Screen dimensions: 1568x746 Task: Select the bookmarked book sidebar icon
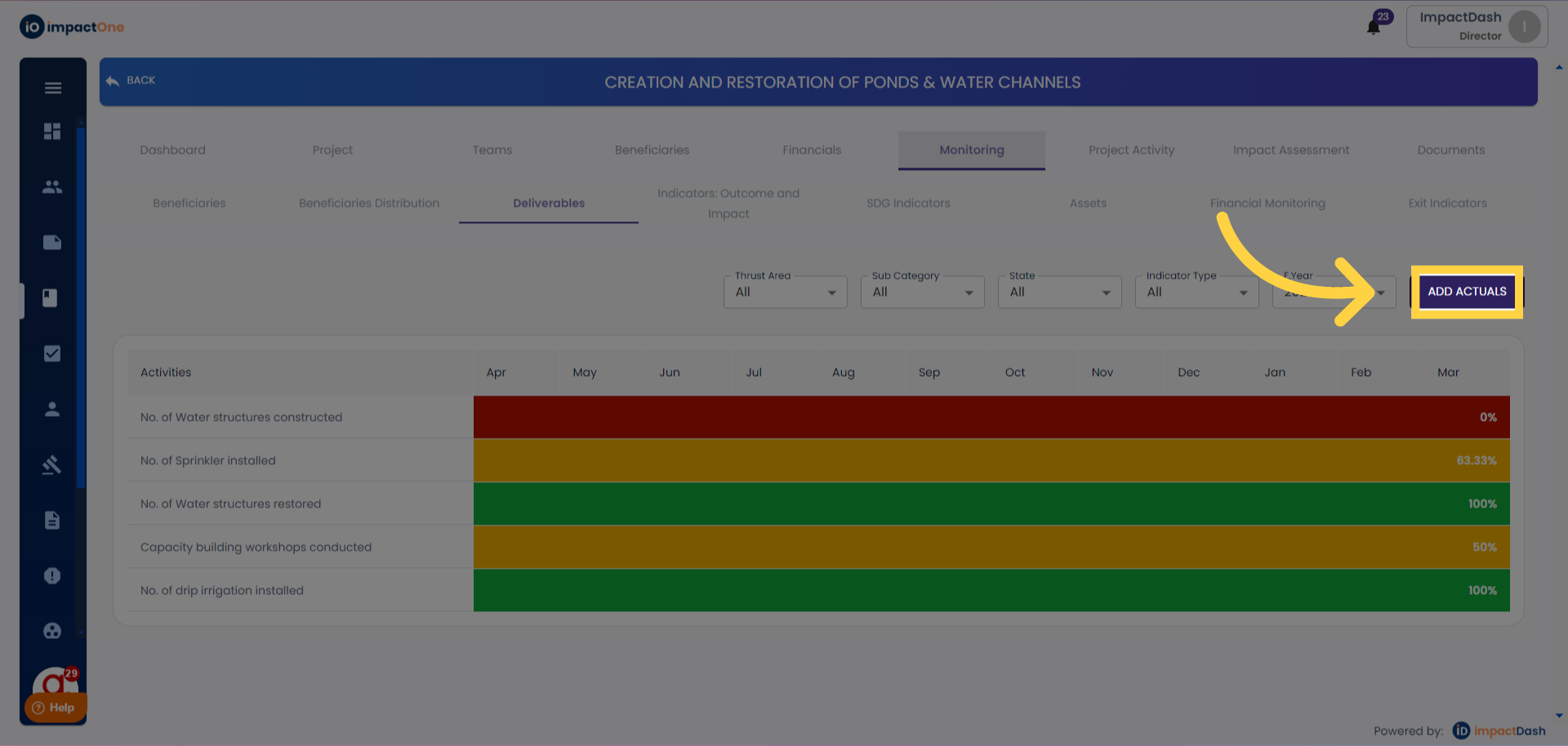50,297
